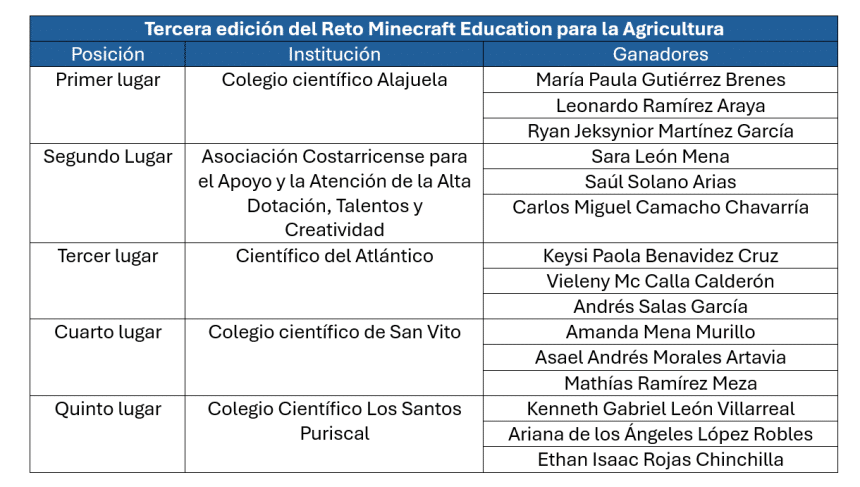Click the Primer lugar cell
860x487 pixels.
point(107,80)
